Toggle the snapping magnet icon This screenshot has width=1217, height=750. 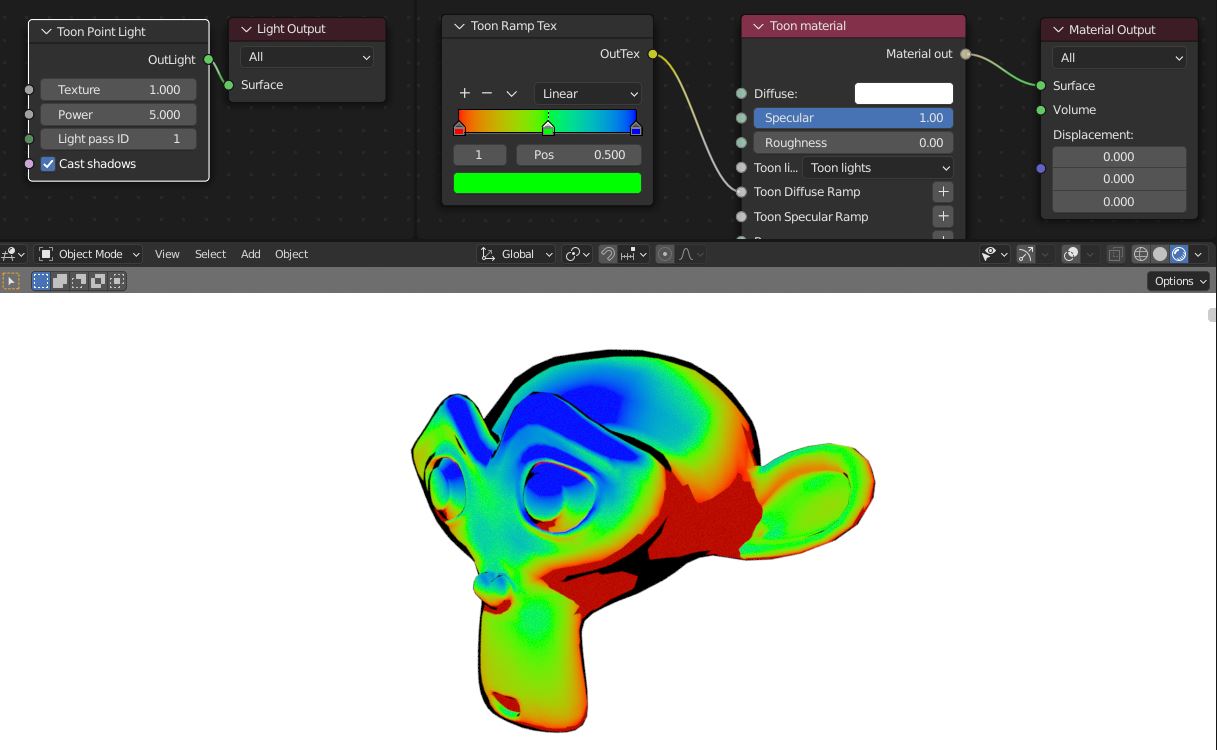click(x=608, y=254)
